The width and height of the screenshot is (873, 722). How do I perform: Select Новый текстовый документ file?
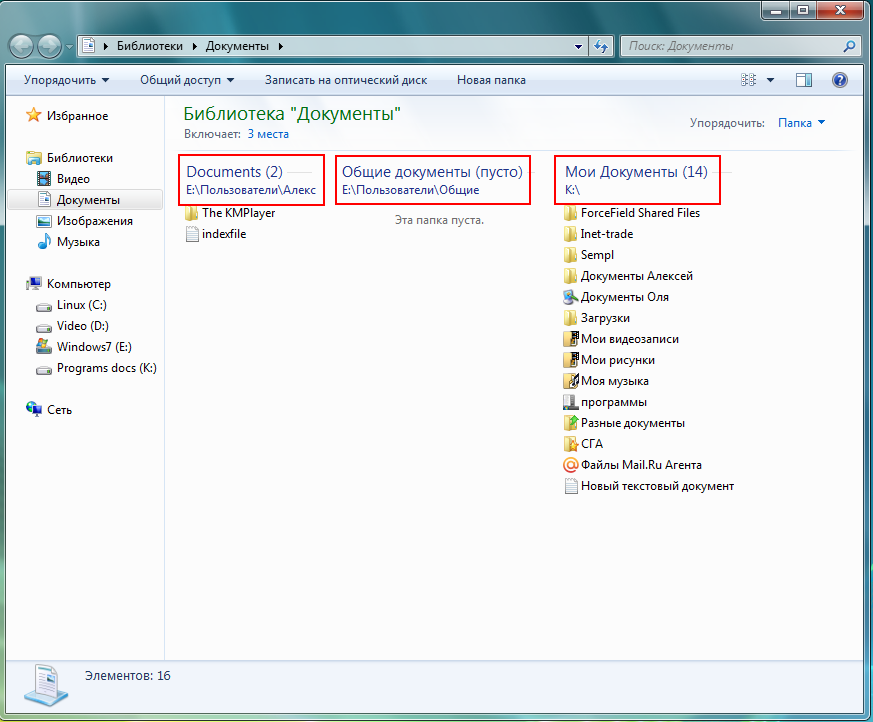[649, 486]
